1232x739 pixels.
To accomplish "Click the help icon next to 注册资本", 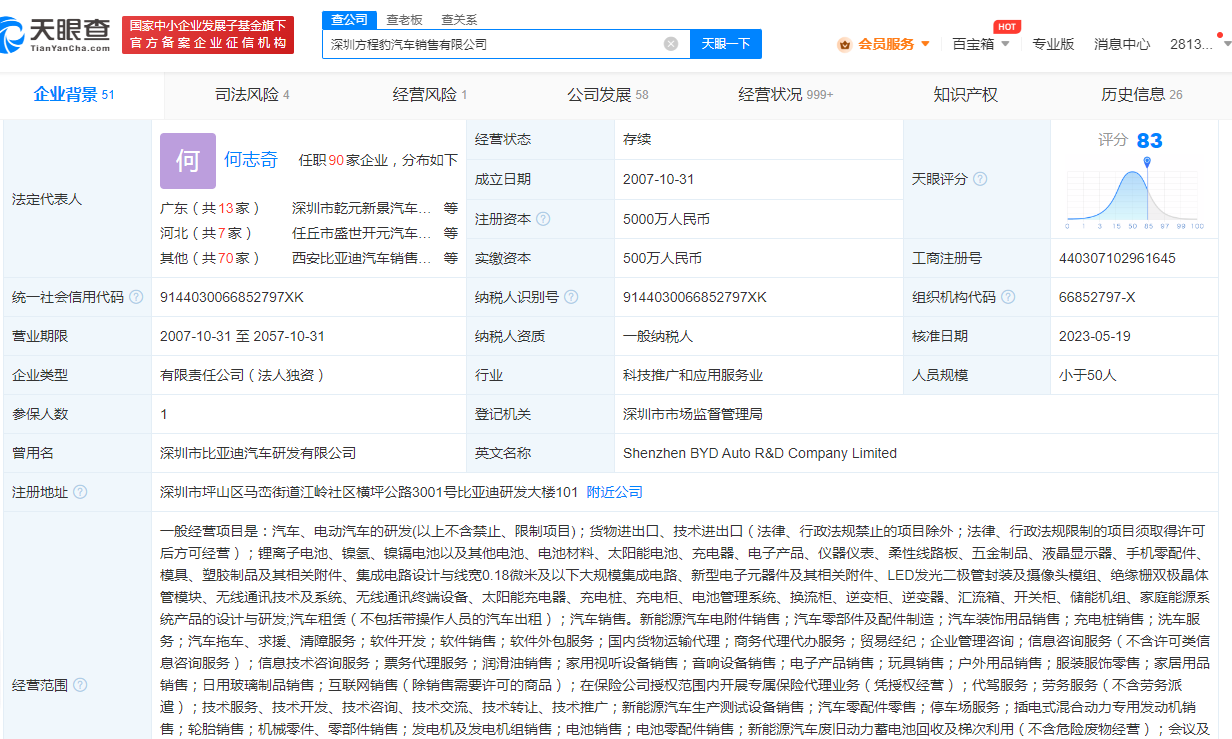I will click(543, 218).
